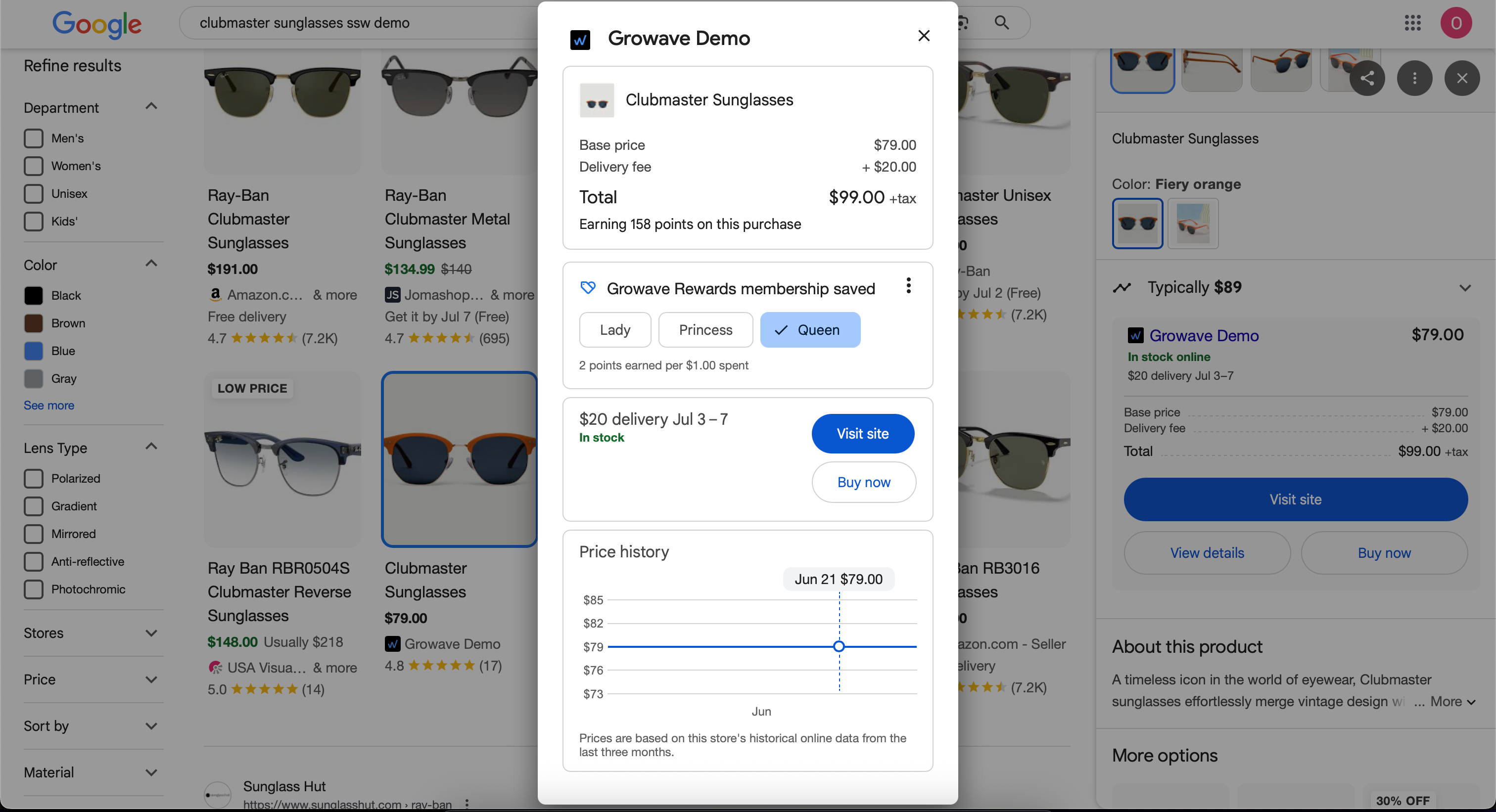Click Growave Demo icon under $79.00 listing
This screenshot has width=1496, height=812.
(x=392, y=644)
